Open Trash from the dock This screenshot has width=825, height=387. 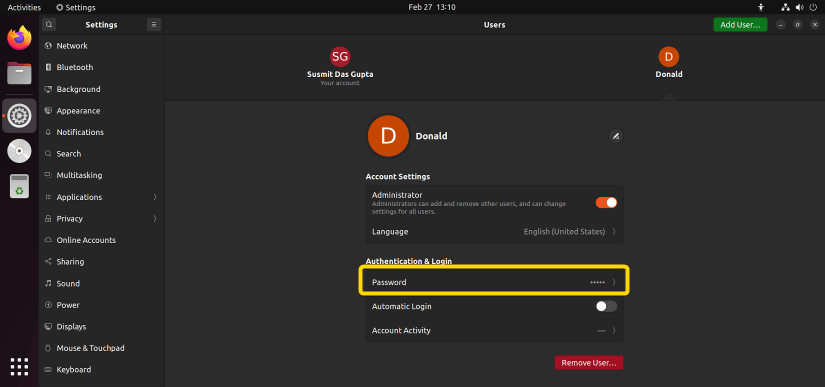point(19,186)
